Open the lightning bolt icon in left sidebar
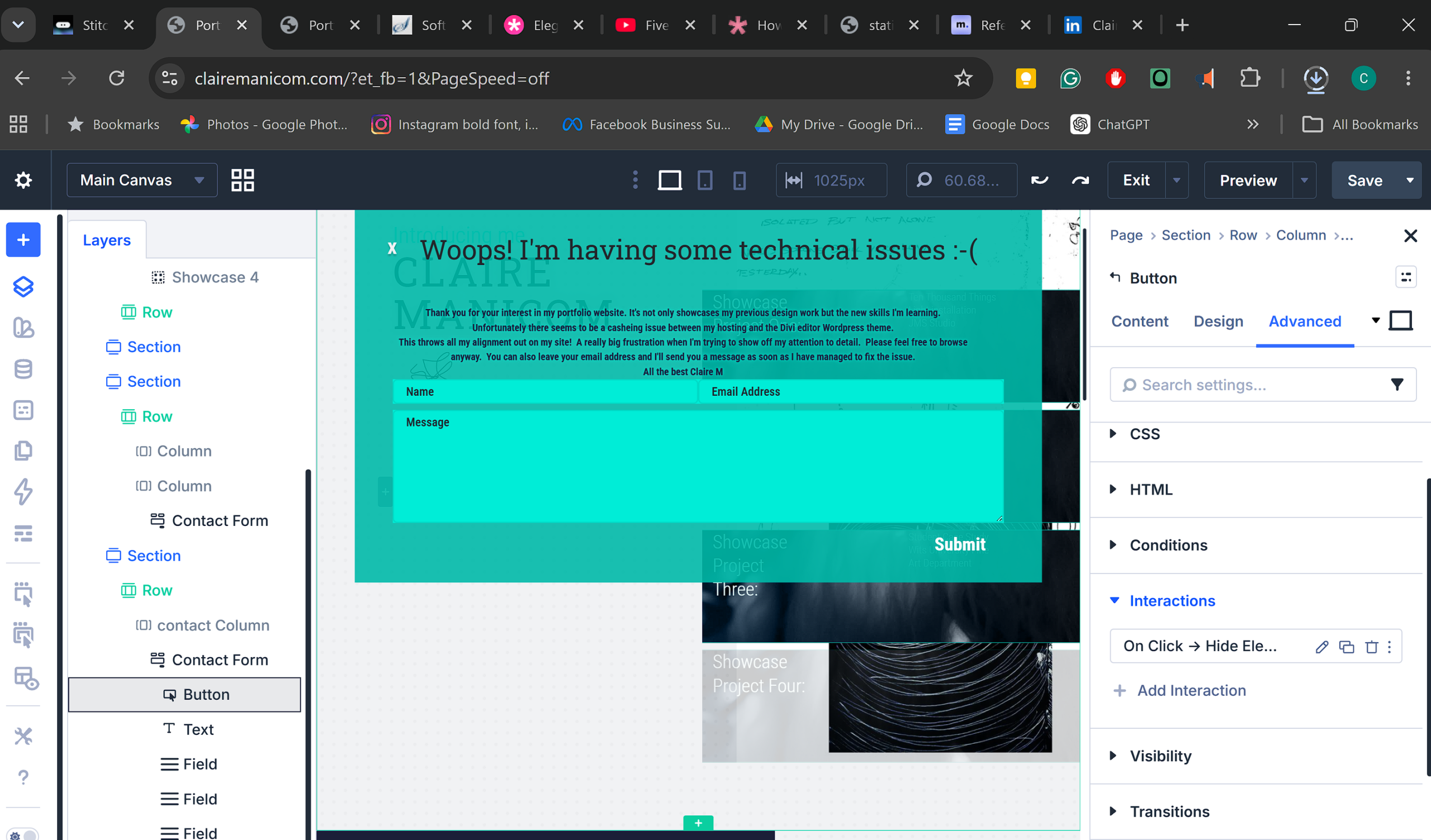This screenshot has height=840, width=1431. 23,491
